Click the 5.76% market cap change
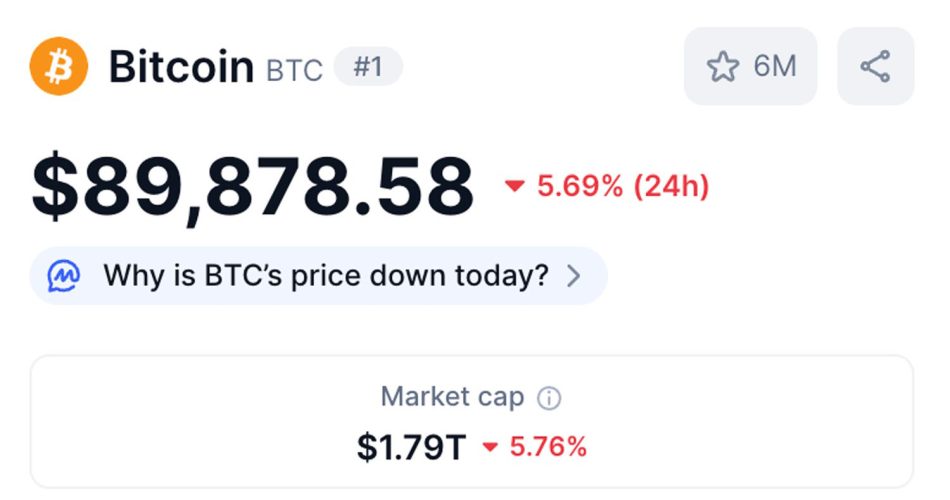The height and width of the screenshot is (500, 950). coord(548,447)
